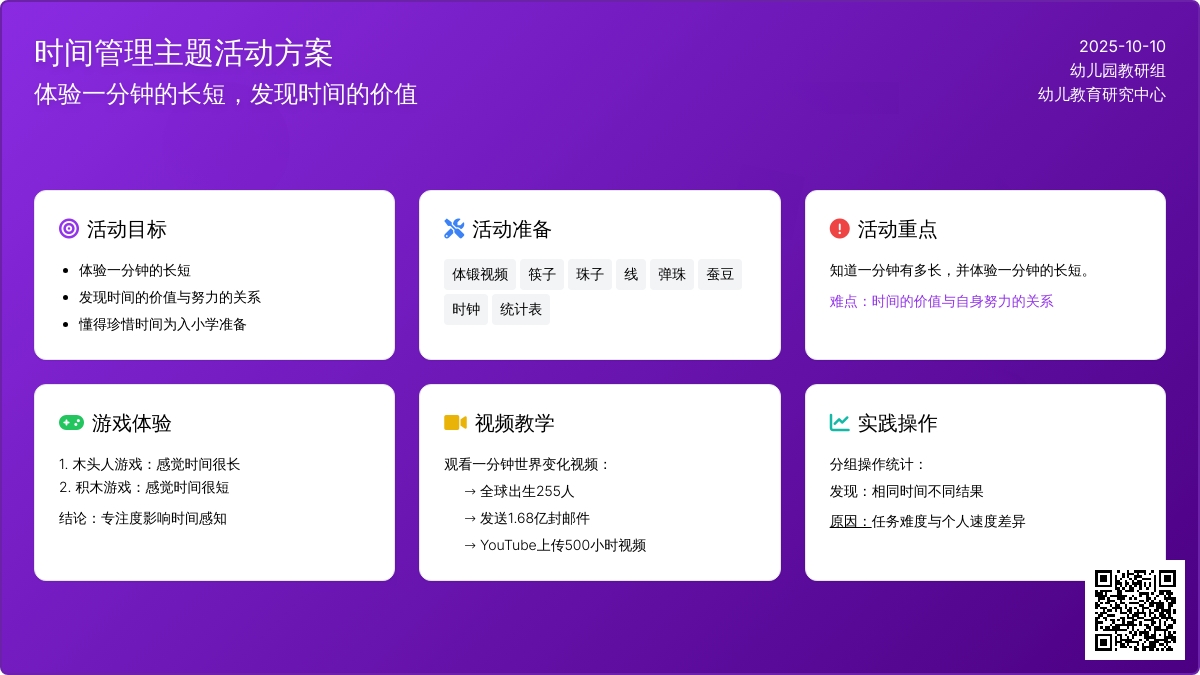Click the red exclamation icon beside 活动重点

(x=839, y=229)
